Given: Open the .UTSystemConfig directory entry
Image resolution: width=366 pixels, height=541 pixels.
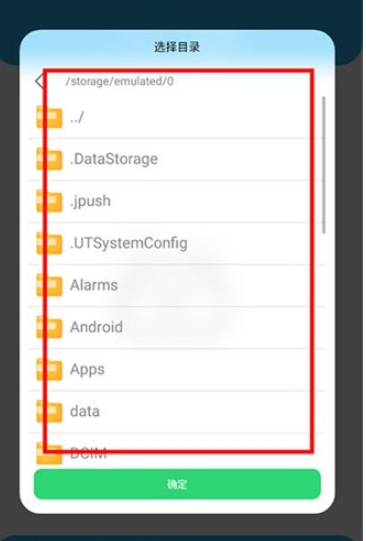Looking at the screenshot, I should point(177,243).
